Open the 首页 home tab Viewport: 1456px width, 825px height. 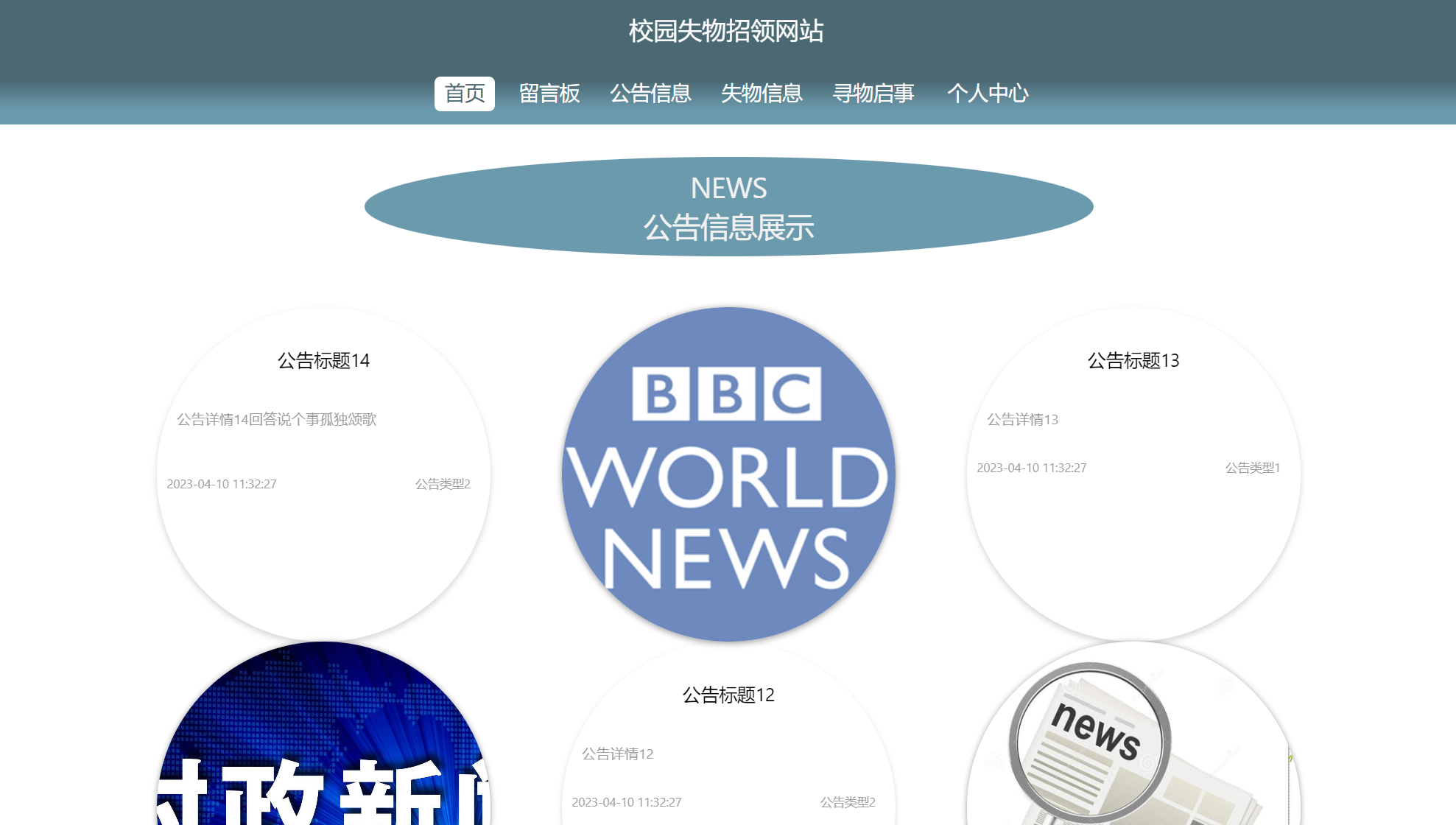(x=464, y=94)
